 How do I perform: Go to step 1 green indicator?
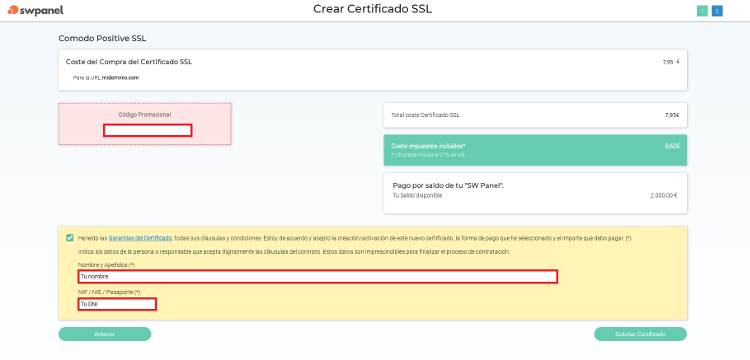(x=702, y=11)
